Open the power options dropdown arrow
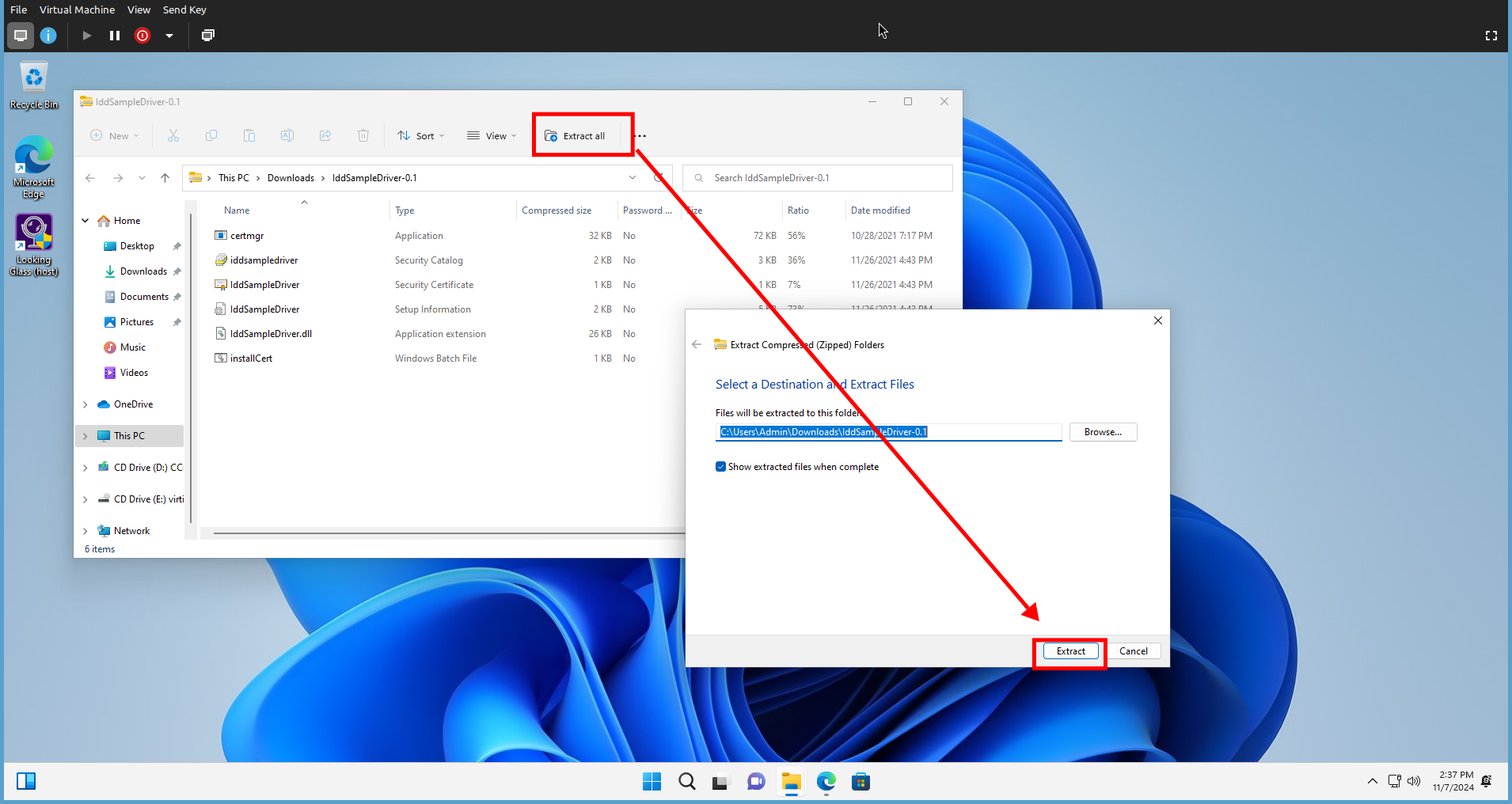This screenshot has width=1512, height=804. pyautogui.click(x=169, y=35)
